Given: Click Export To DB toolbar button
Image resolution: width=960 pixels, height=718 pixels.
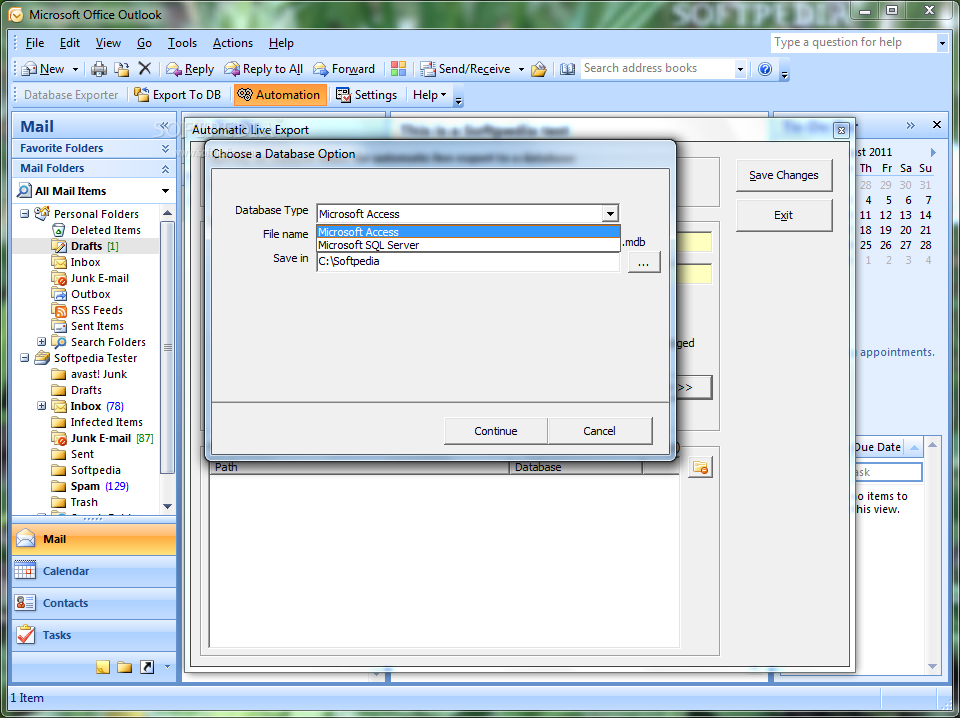Looking at the screenshot, I should [178, 95].
